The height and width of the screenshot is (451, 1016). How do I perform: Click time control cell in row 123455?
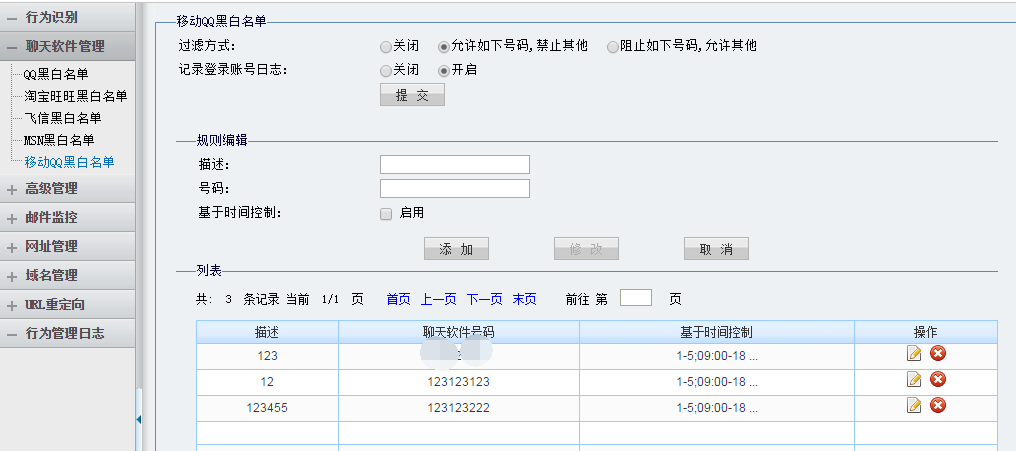(x=717, y=408)
